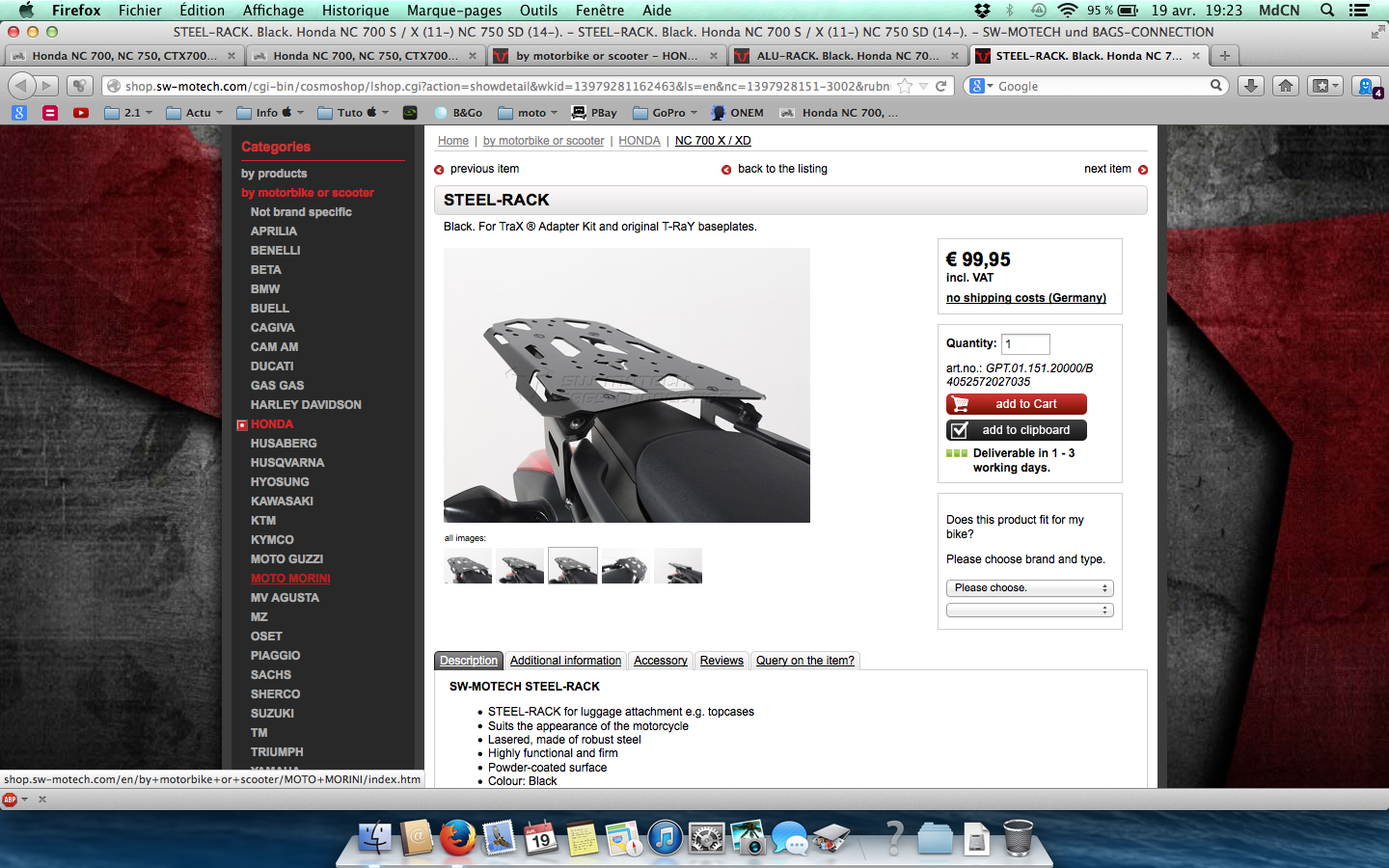Reload the page with the refresh icon
The width and height of the screenshot is (1389, 868).
coord(940,86)
